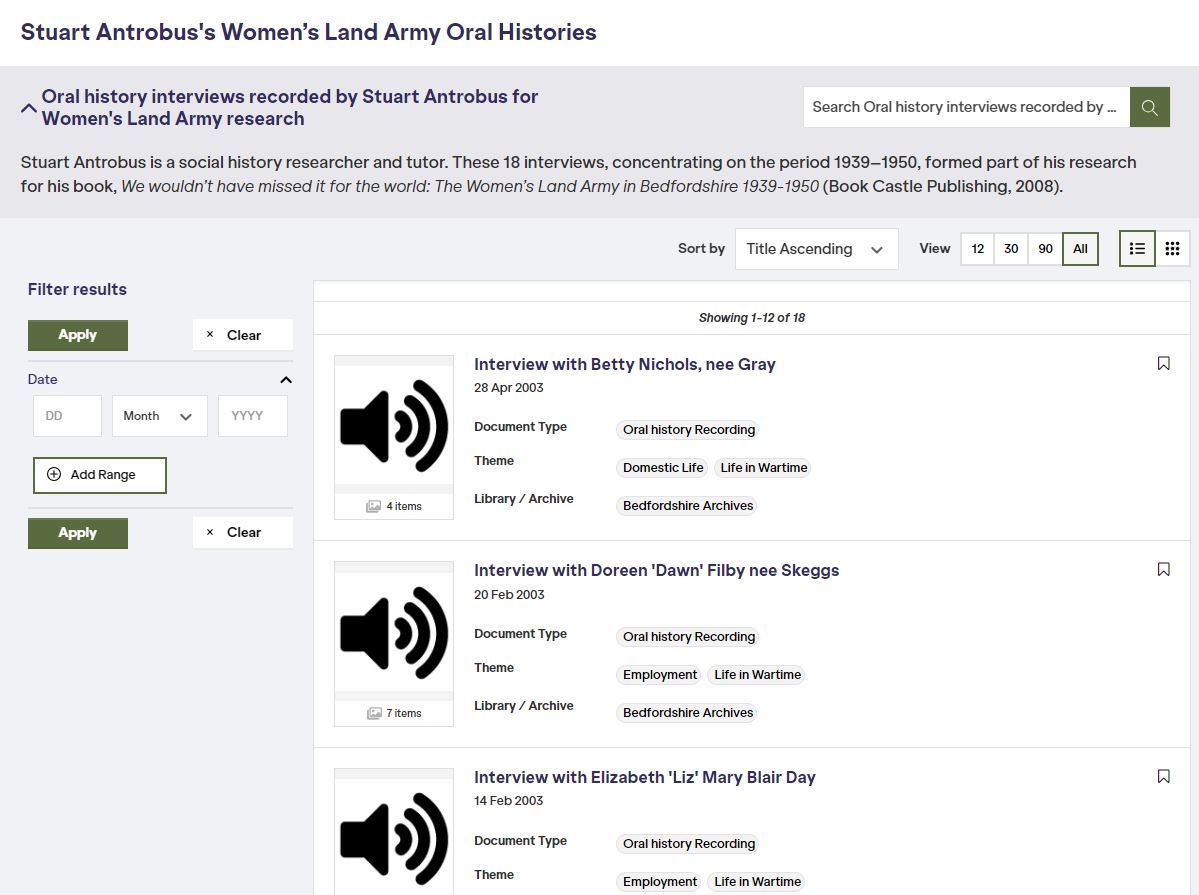Image resolution: width=1199 pixels, height=895 pixels.
Task: Click the top Apply filter button
Action: [78, 335]
